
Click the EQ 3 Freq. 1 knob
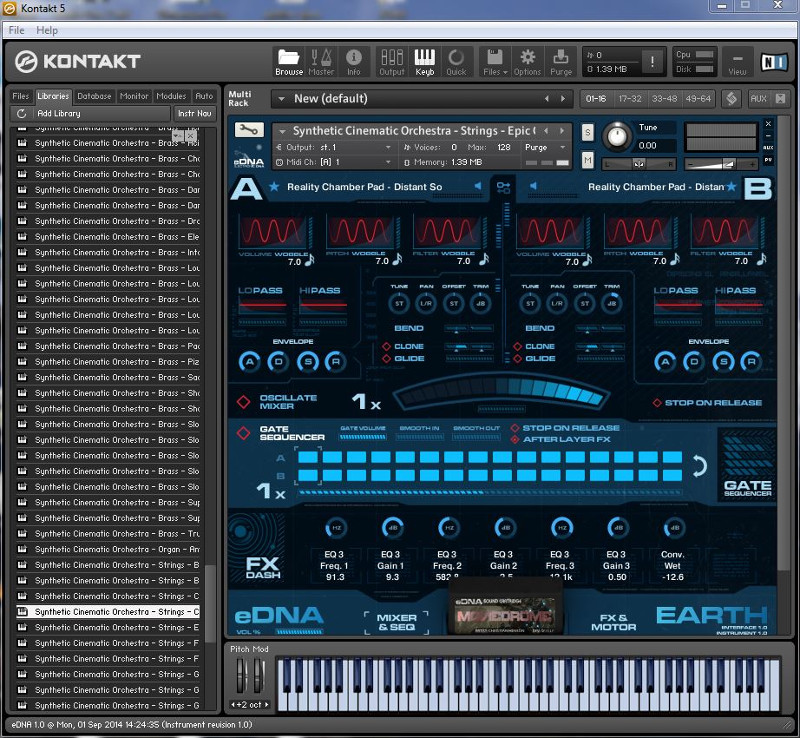click(336, 528)
